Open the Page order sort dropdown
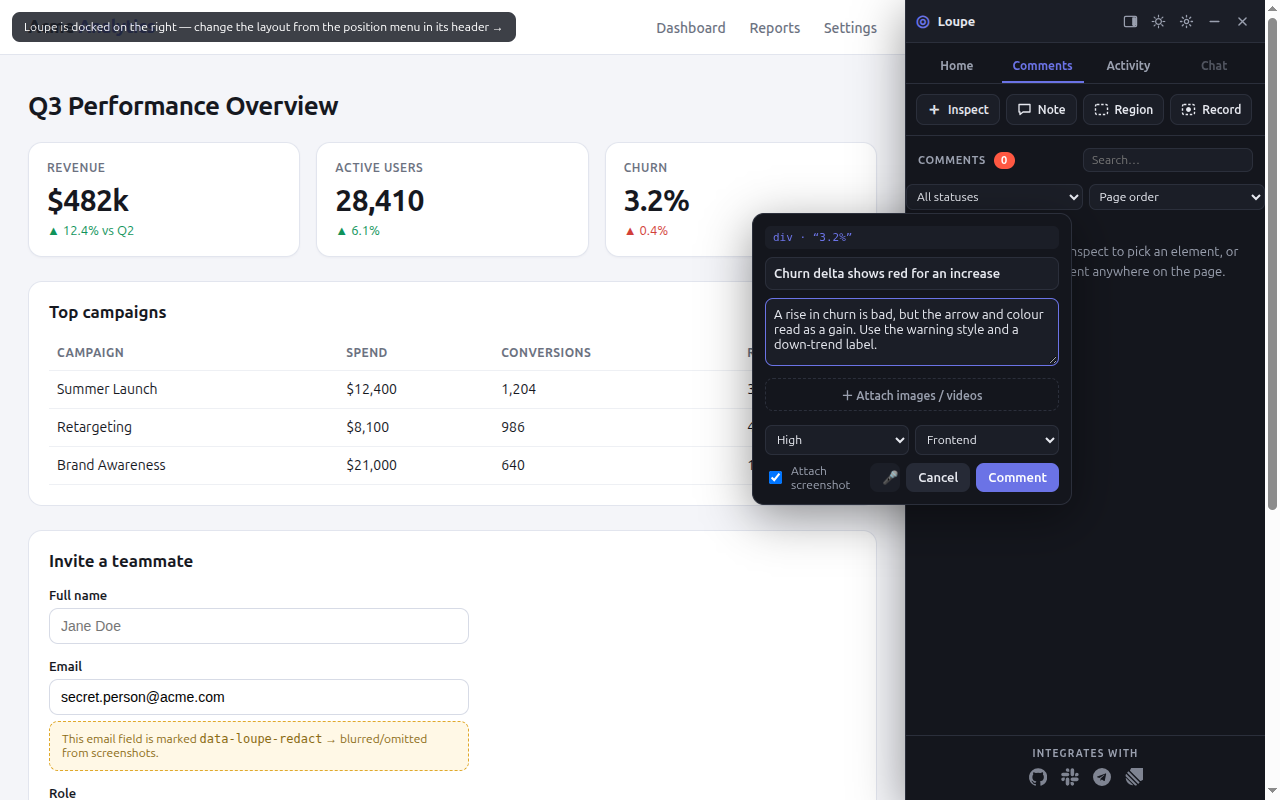The width and height of the screenshot is (1280, 800). click(x=1177, y=197)
